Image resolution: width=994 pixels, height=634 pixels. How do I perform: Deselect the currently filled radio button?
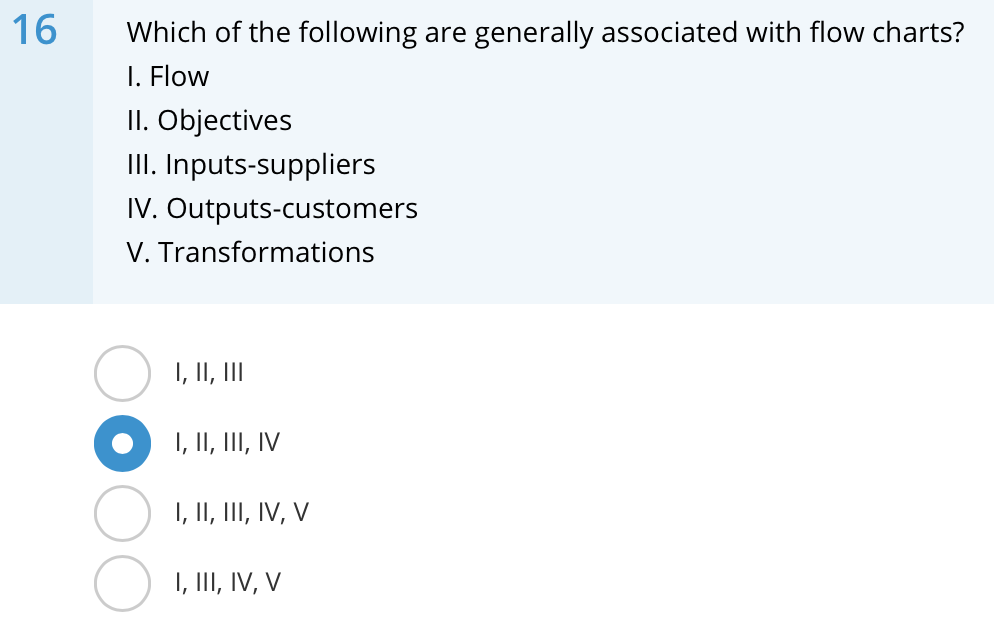[122, 443]
